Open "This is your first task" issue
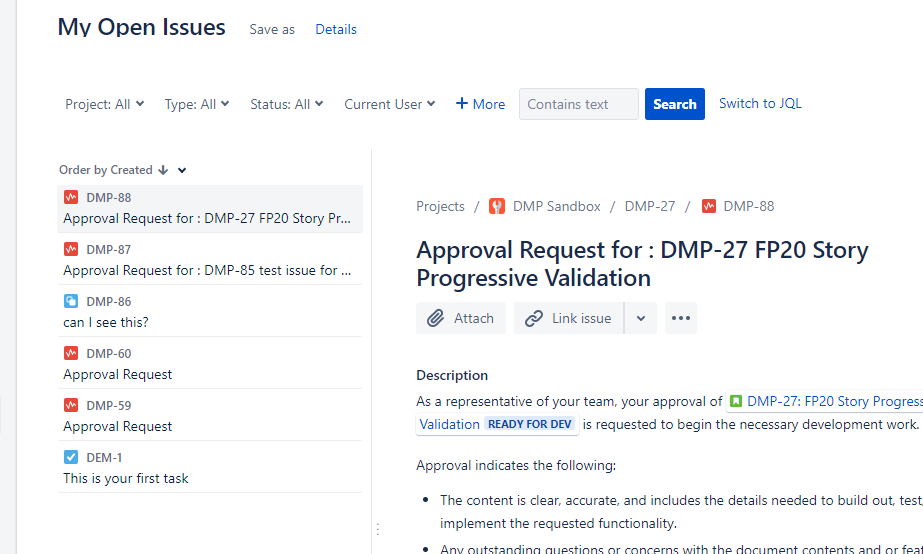923x554 pixels. (x=210, y=467)
